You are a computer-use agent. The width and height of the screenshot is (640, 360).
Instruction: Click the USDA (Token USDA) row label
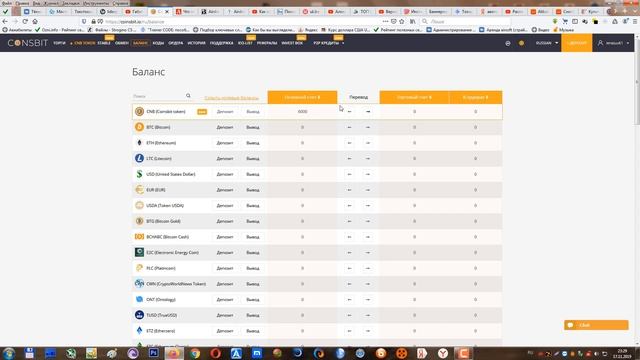tap(165, 205)
